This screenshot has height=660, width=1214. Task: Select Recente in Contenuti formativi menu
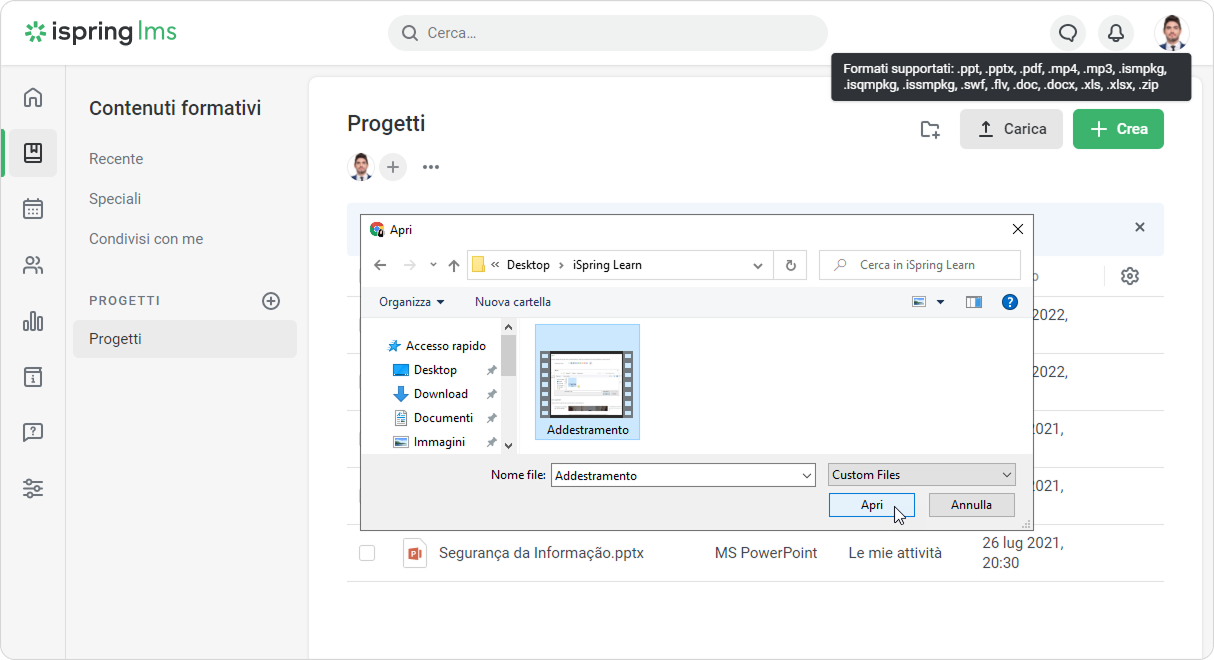pyautogui.click(x=116, y=159)
